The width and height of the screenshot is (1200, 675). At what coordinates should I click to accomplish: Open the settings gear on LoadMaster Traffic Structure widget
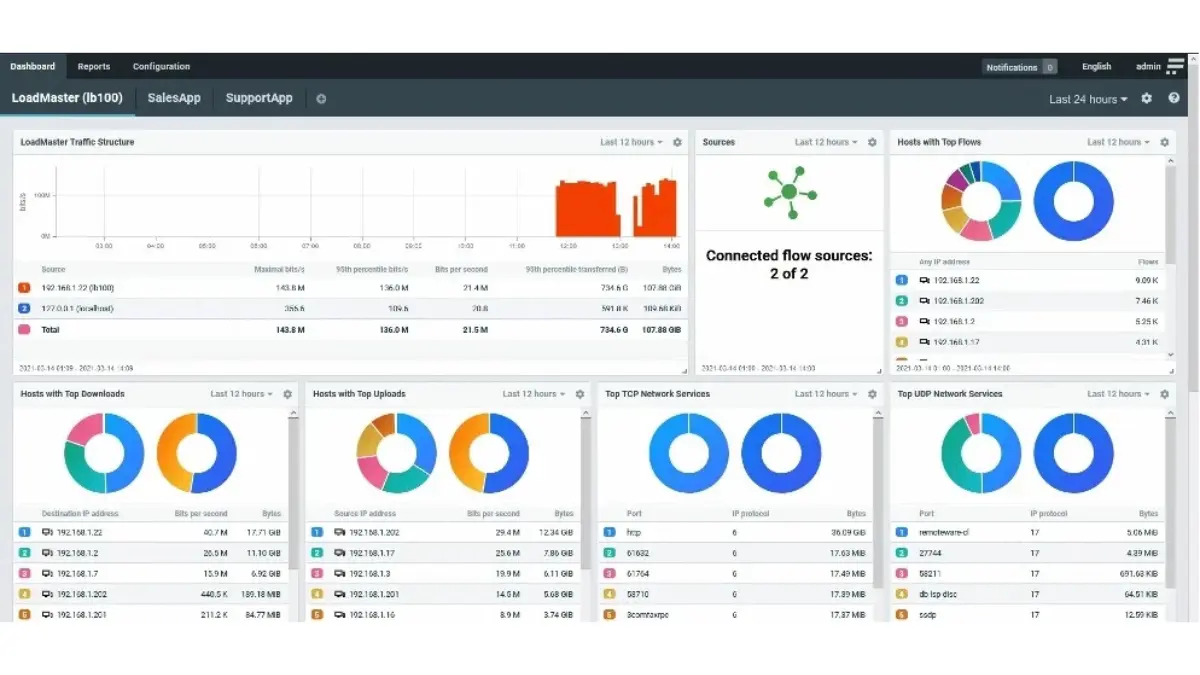coord(676,142)
